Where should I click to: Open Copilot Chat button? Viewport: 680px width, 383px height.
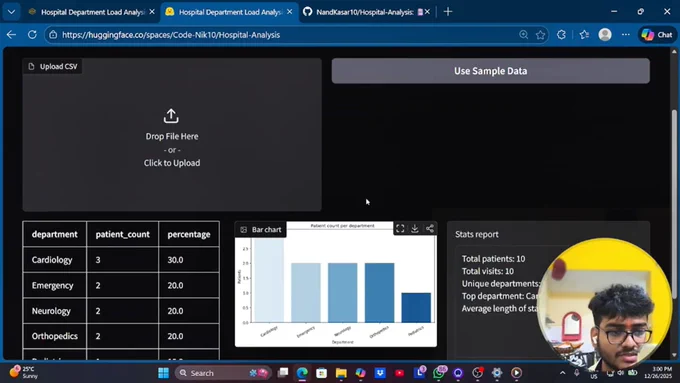tap(657, 35)
